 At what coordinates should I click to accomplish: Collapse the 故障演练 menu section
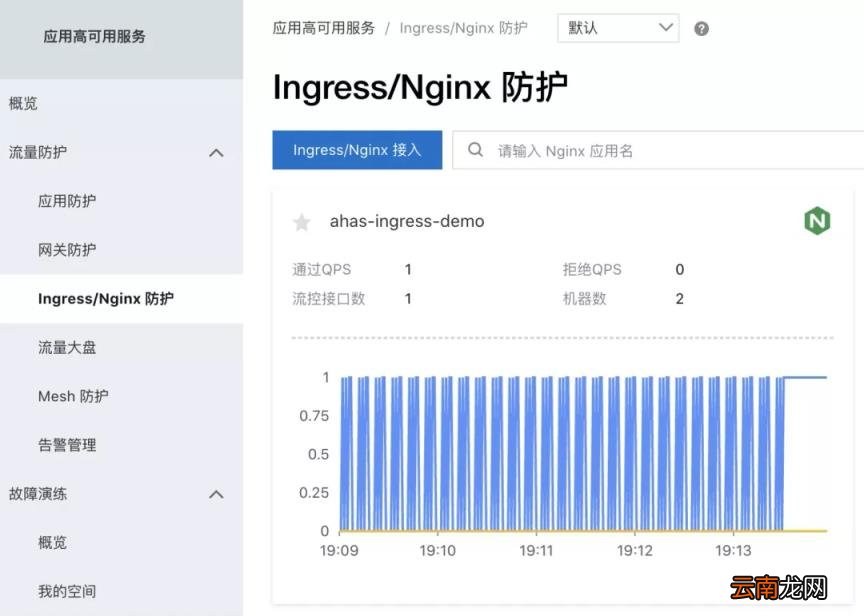[217, 494]
